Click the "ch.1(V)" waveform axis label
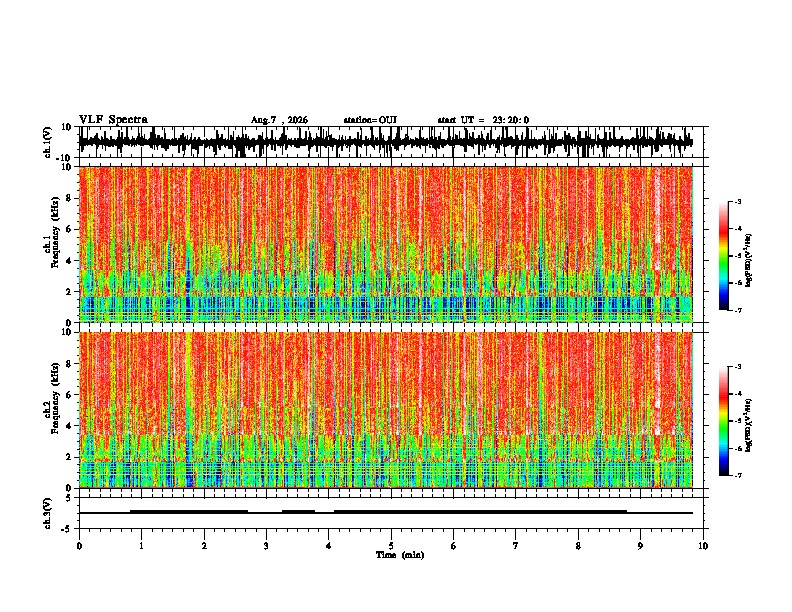Viewport: 792px width, 612px height. 49,142
